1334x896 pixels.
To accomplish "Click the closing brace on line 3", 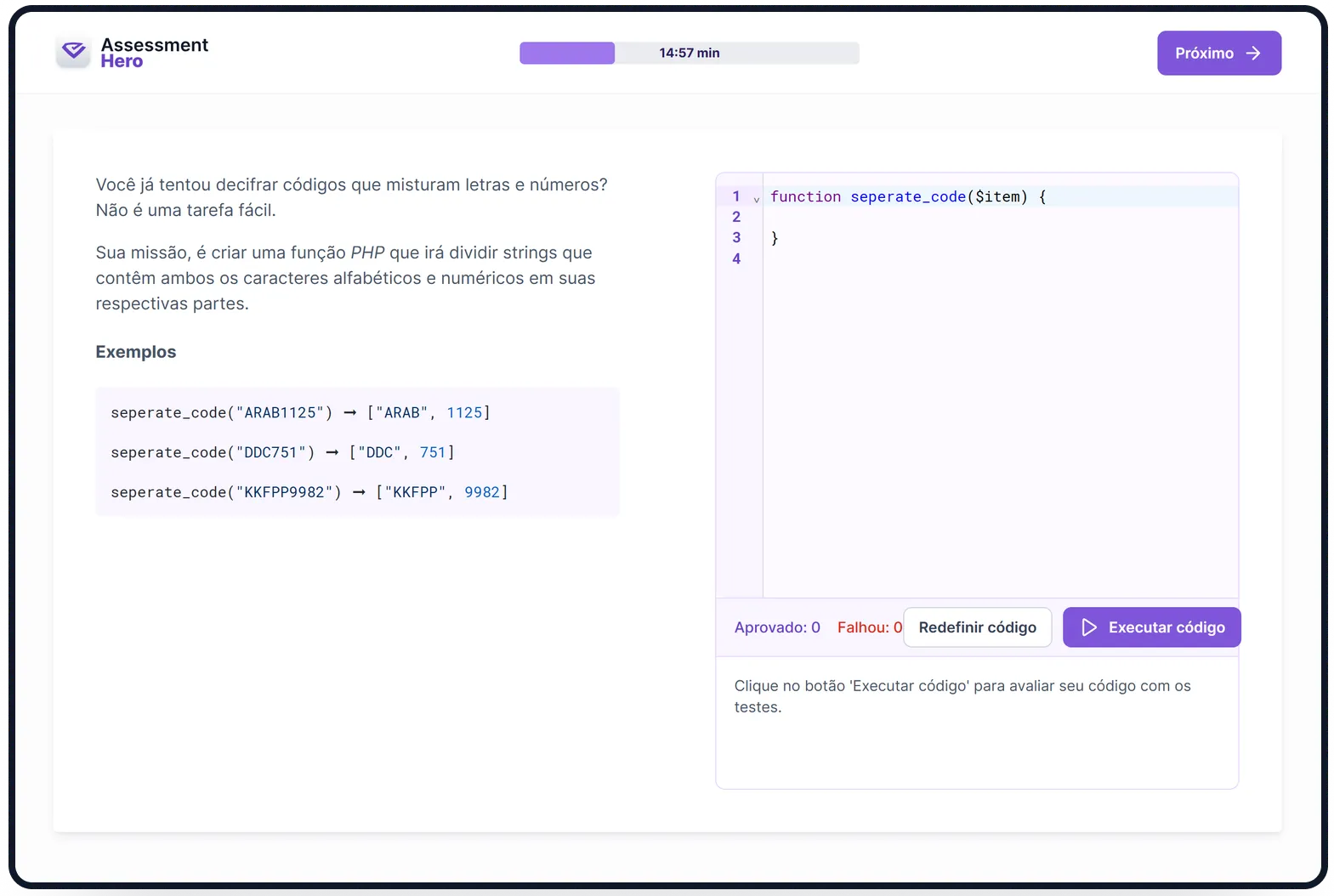I will point(775,238).
